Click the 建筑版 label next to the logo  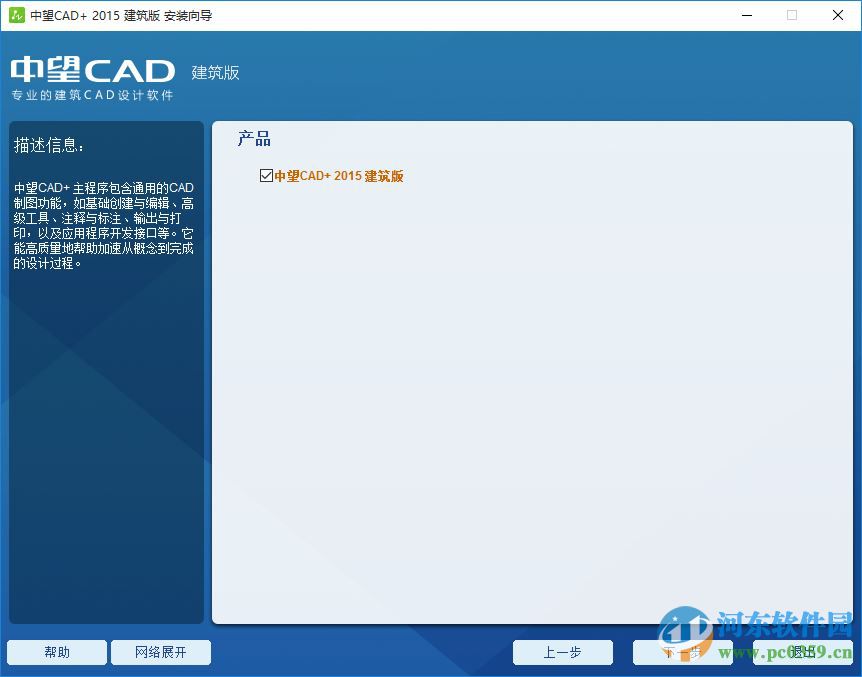coord(214,73)
